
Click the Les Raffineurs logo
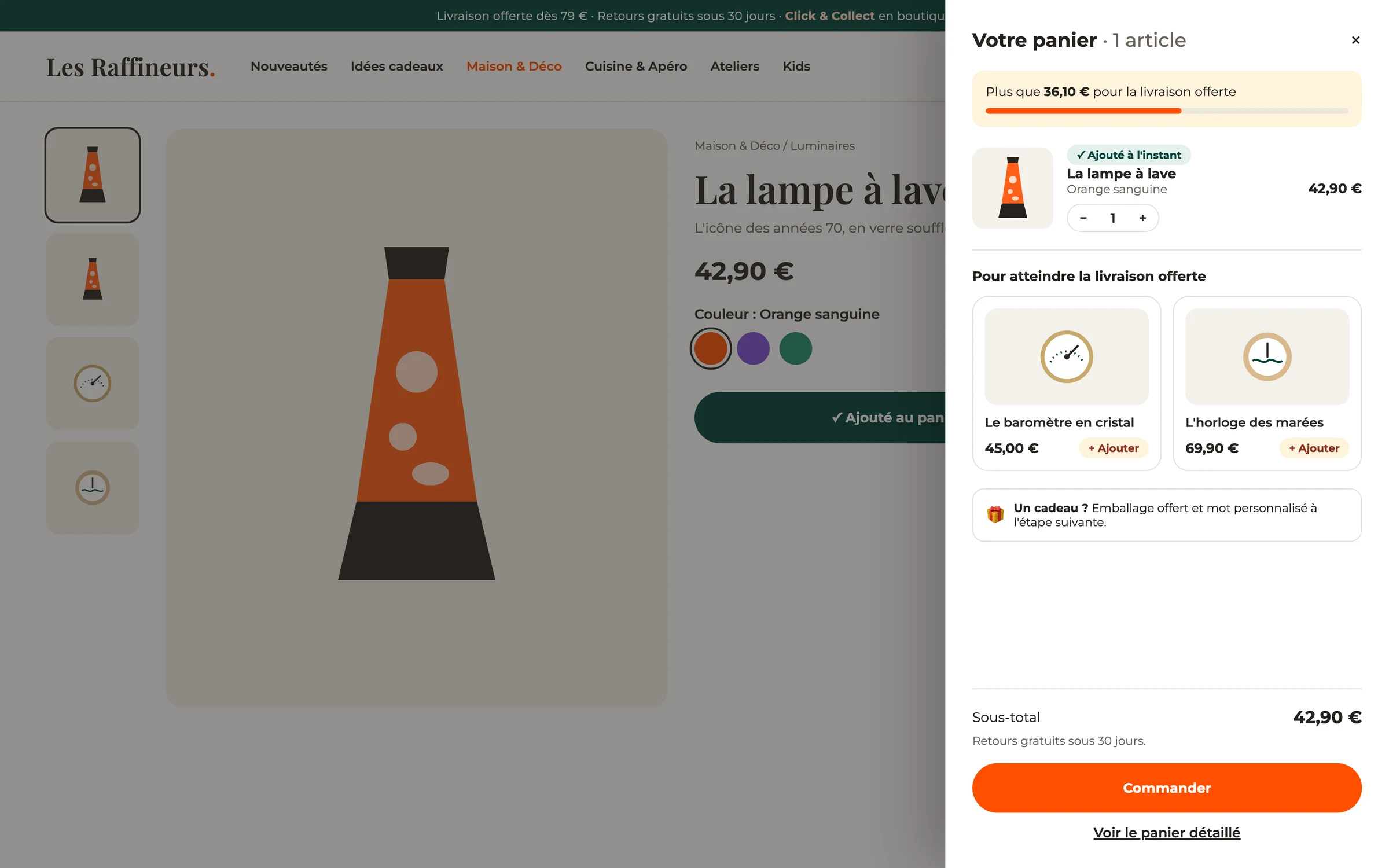tap(131, 67)
